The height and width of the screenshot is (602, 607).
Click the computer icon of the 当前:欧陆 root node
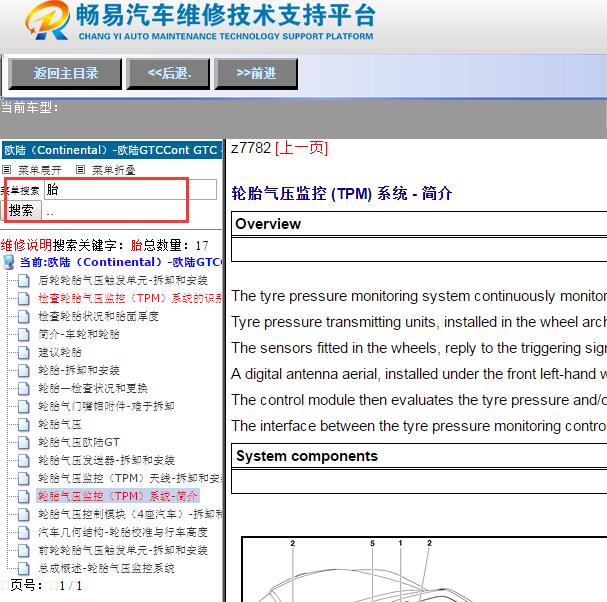coord(9,262)
